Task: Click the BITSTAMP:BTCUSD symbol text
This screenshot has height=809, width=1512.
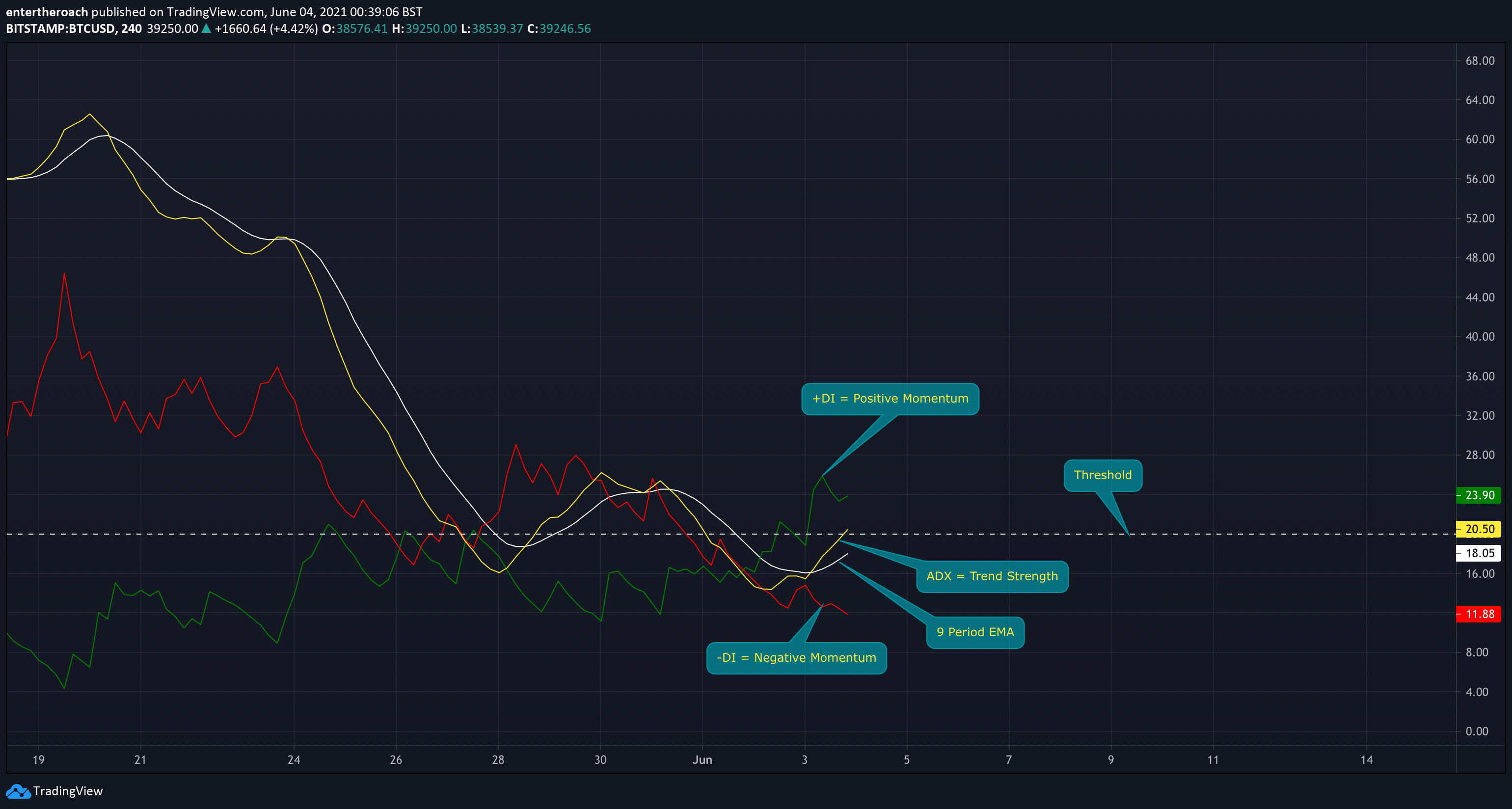Action: tap(60, 29)
